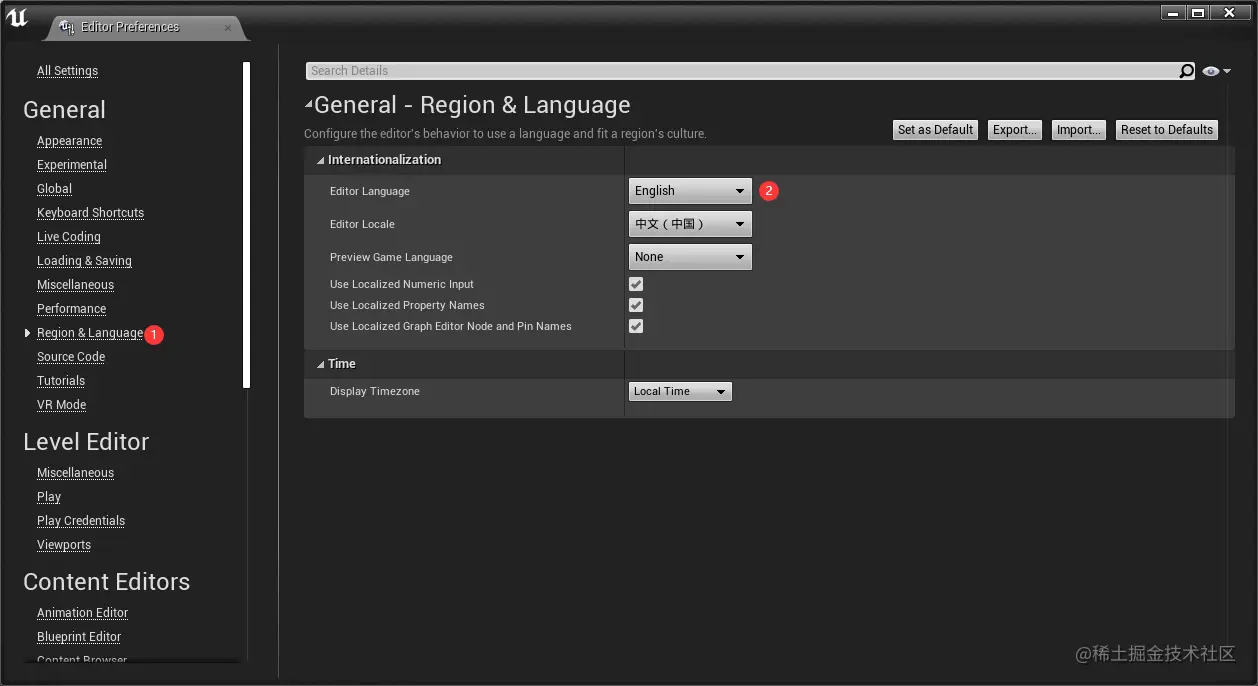Viewport: 1258px width, 686px height.
Task: Click the Reset to Defaults button
Action: [x=1167, y=130]
